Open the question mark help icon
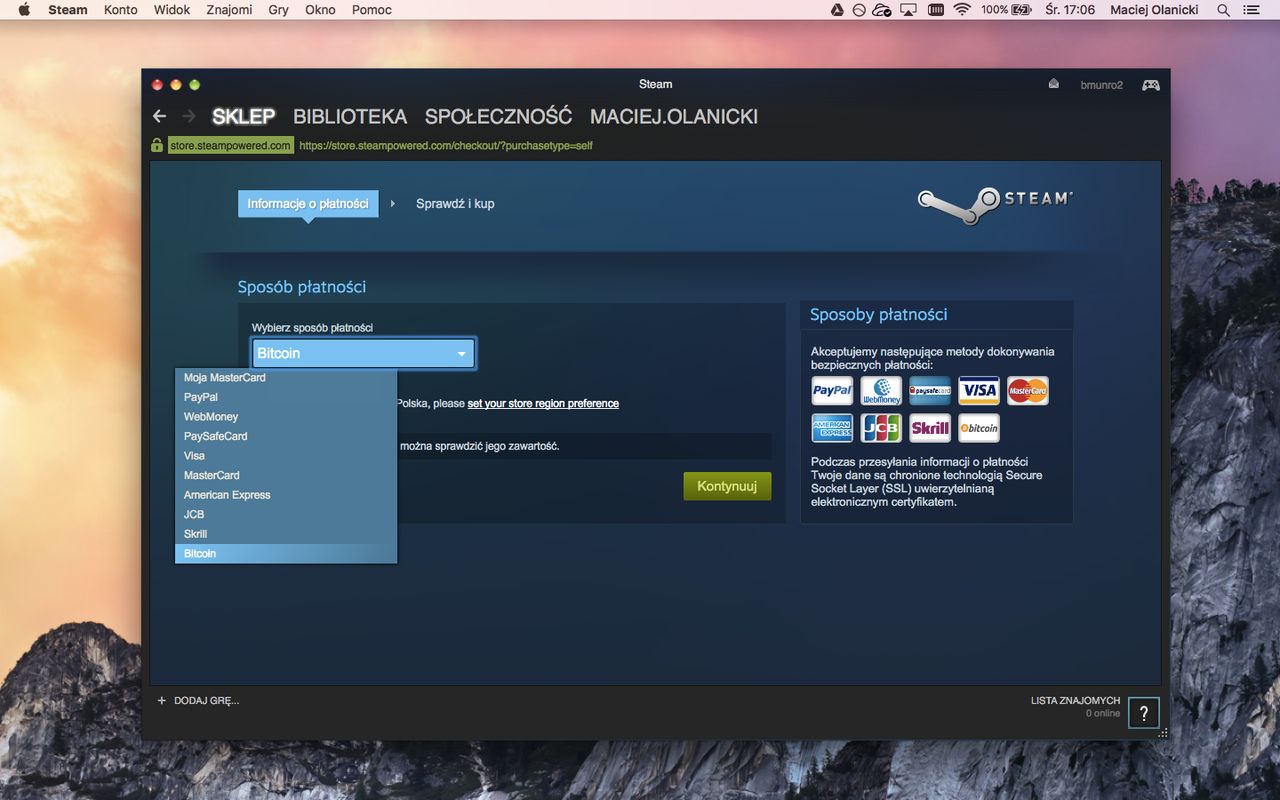The width and height of the screenshot is (1280, 800). tap(1144, 713)
